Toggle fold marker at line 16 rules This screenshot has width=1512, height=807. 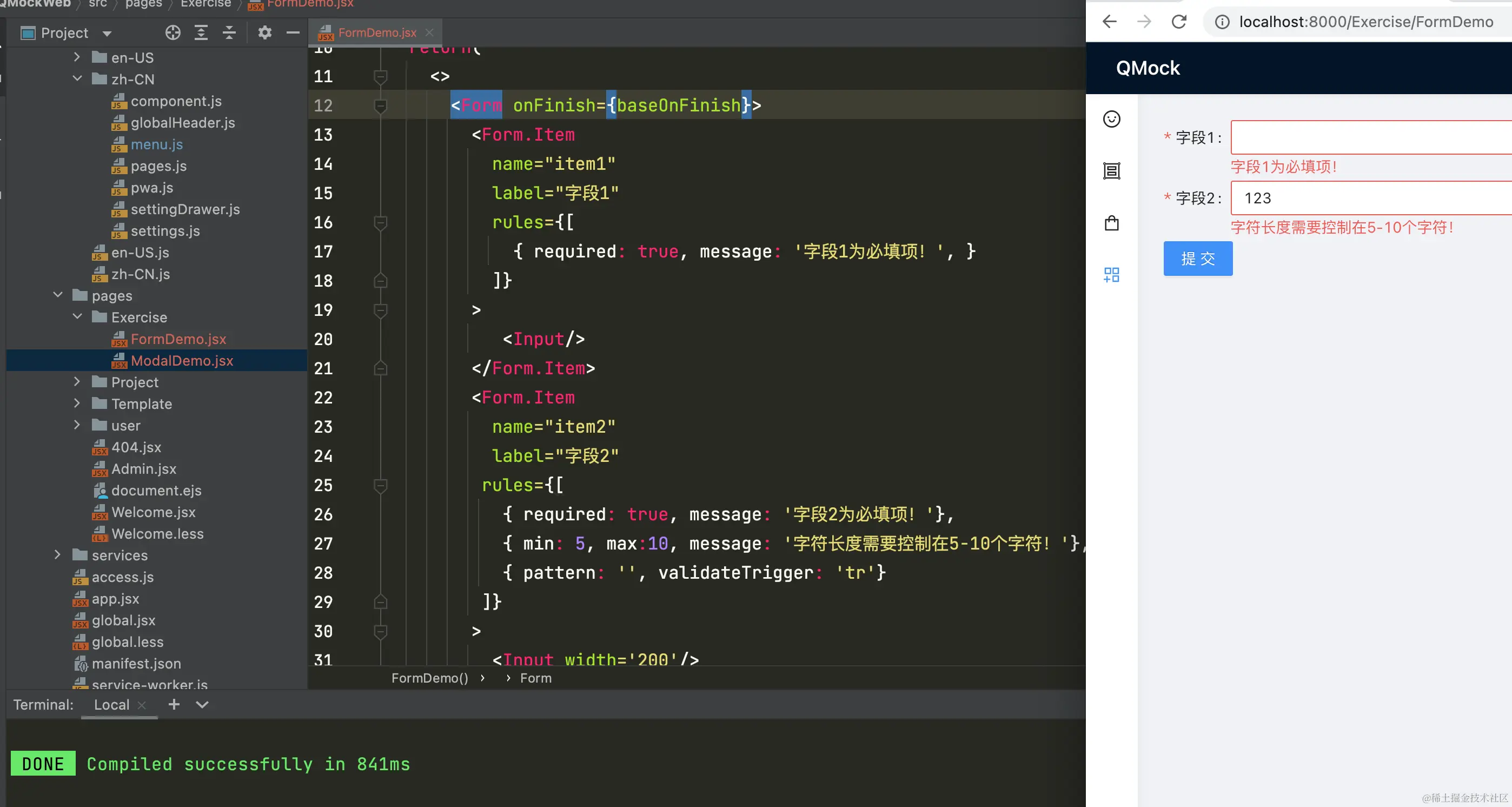pos(380,222)
